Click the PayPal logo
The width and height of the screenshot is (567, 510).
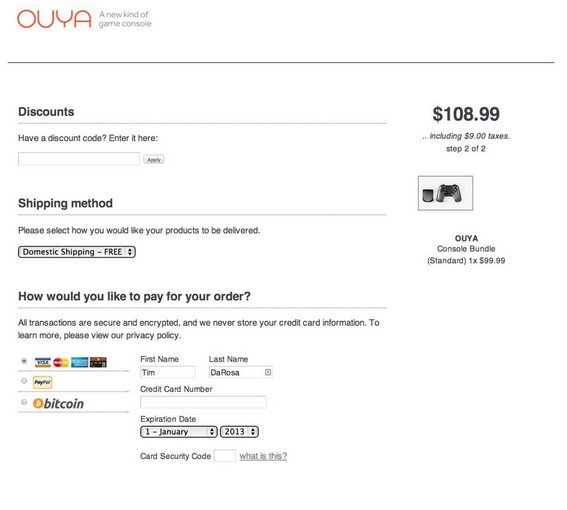[x=42, y=382]
